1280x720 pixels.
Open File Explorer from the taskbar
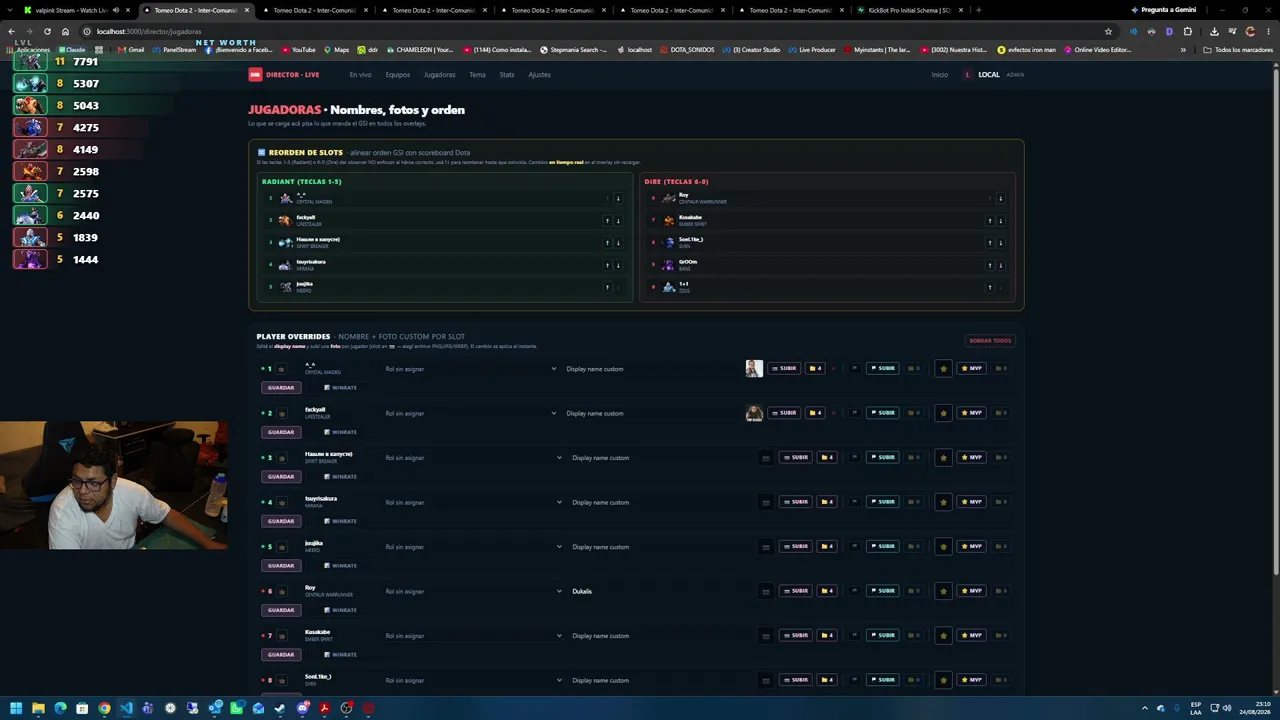click(x=38, y=708)
